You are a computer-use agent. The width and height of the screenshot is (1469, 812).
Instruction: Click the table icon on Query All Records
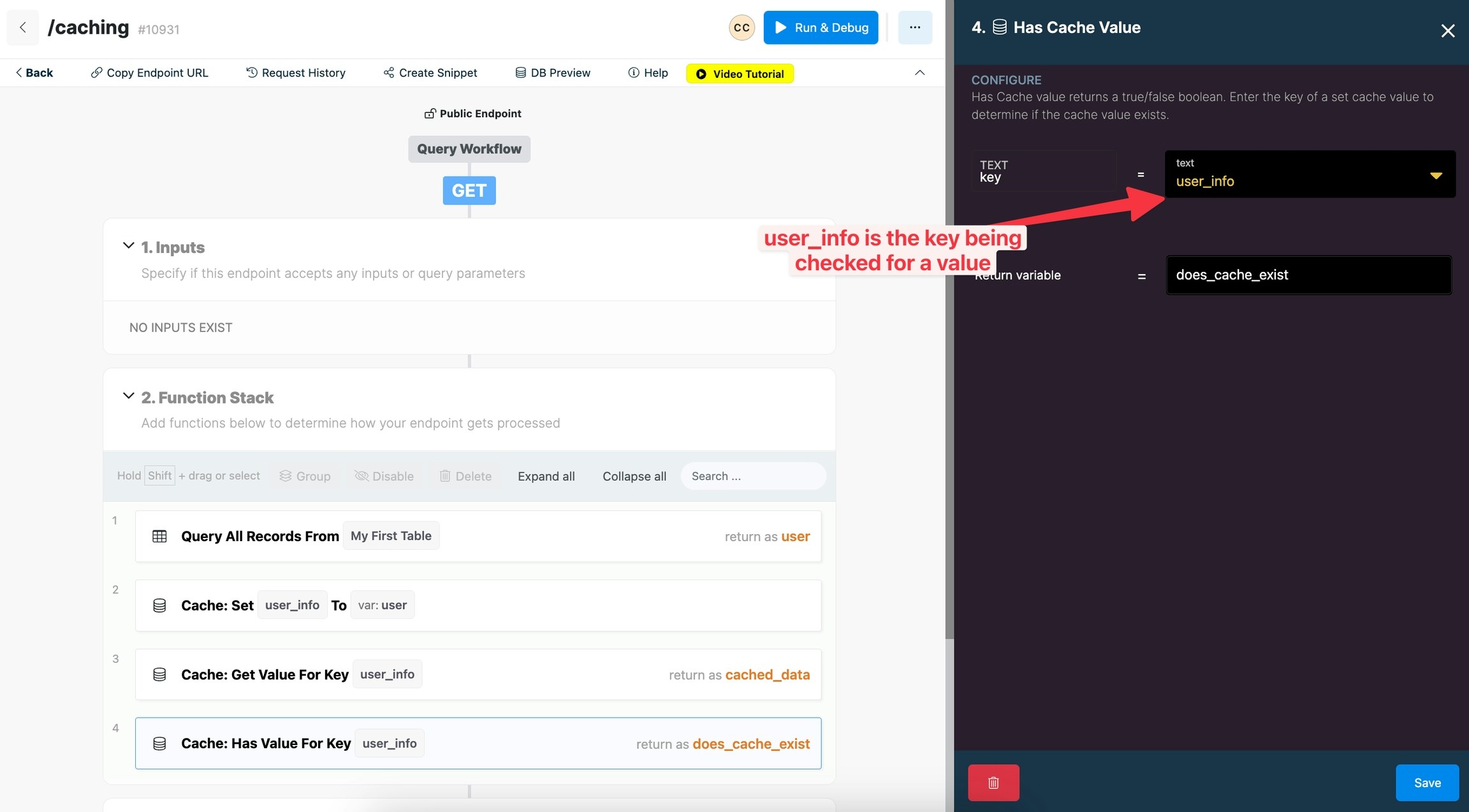click(159, 536)
